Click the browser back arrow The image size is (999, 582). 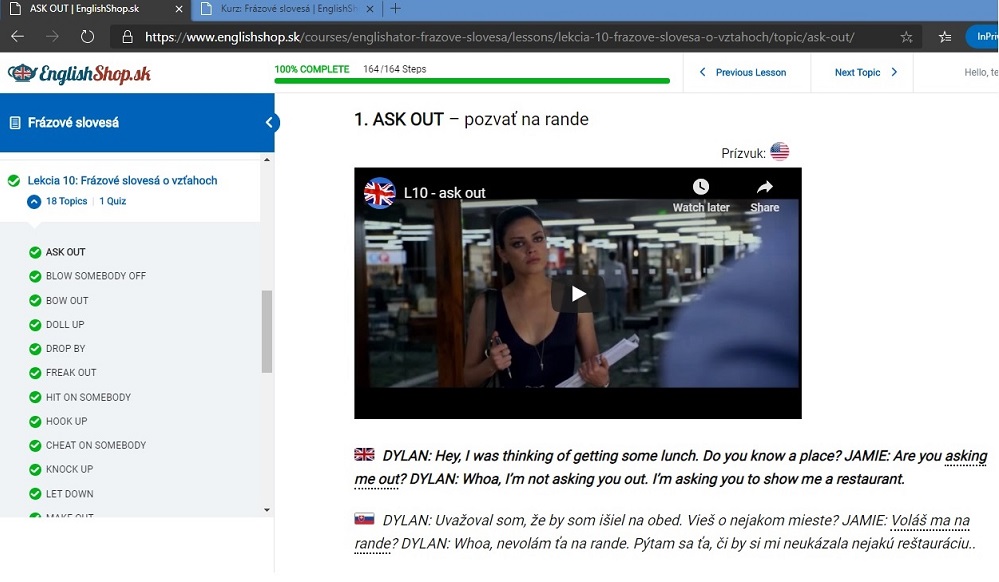pyautogui.click(x=17, y=37)
